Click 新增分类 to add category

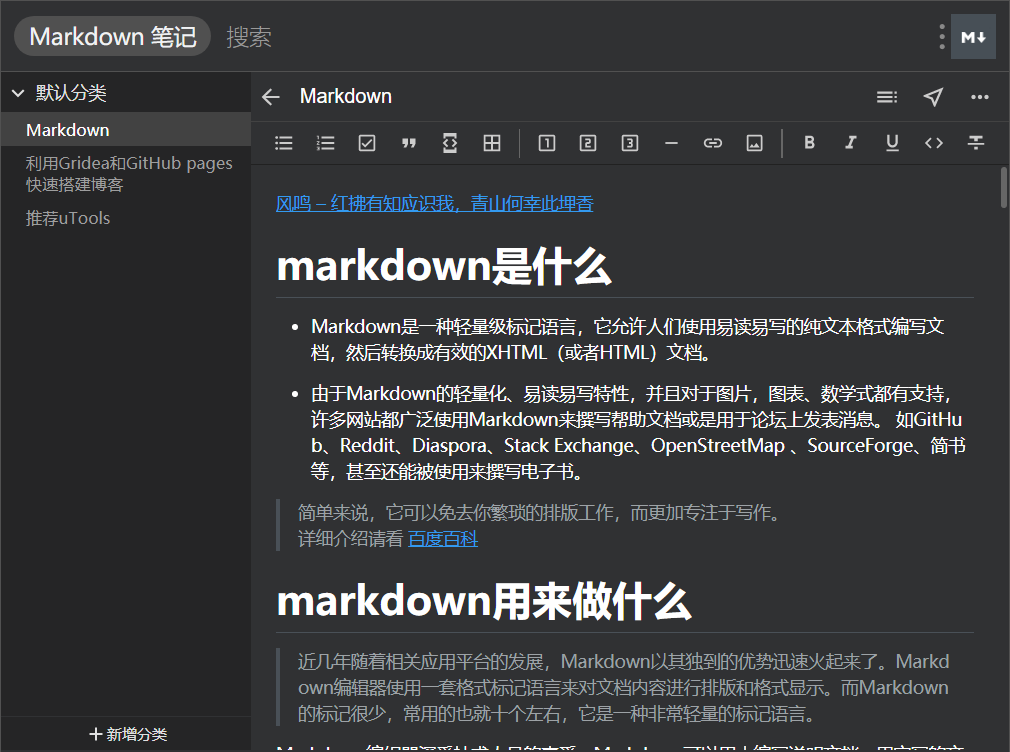click(x=128, y=734)
